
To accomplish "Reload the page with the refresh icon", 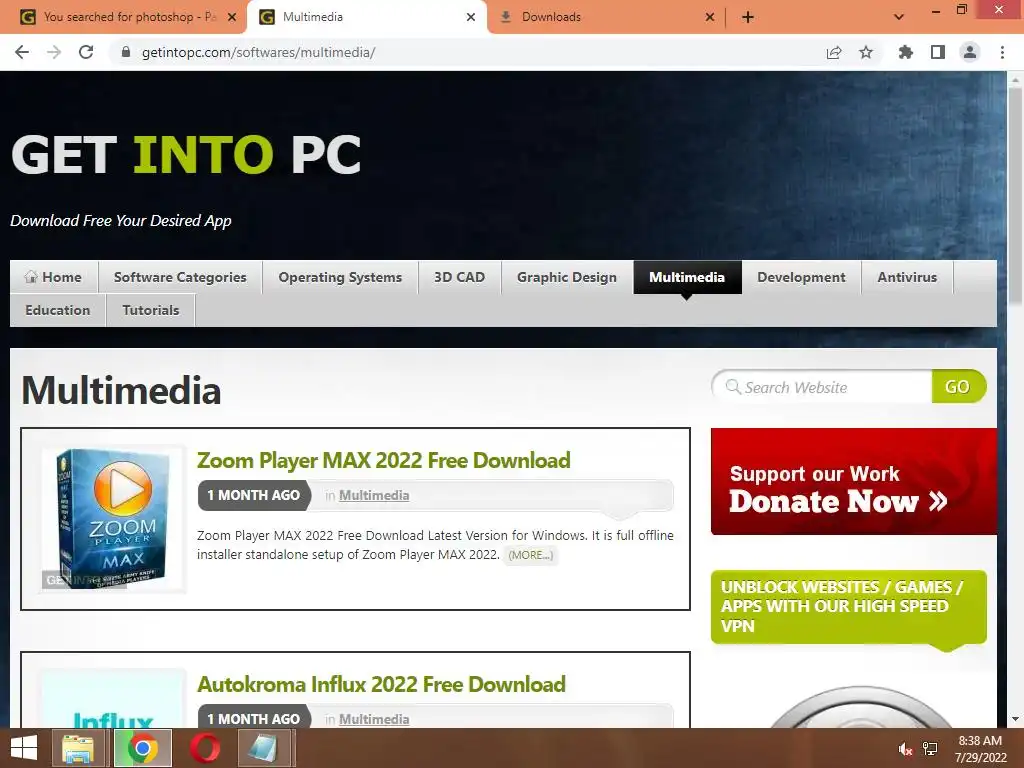I will 86,52.
